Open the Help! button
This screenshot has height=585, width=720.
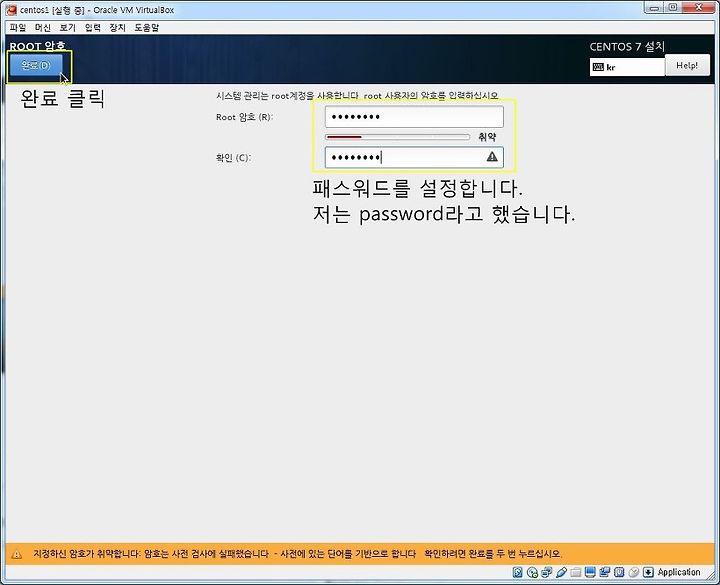point(687,65)
